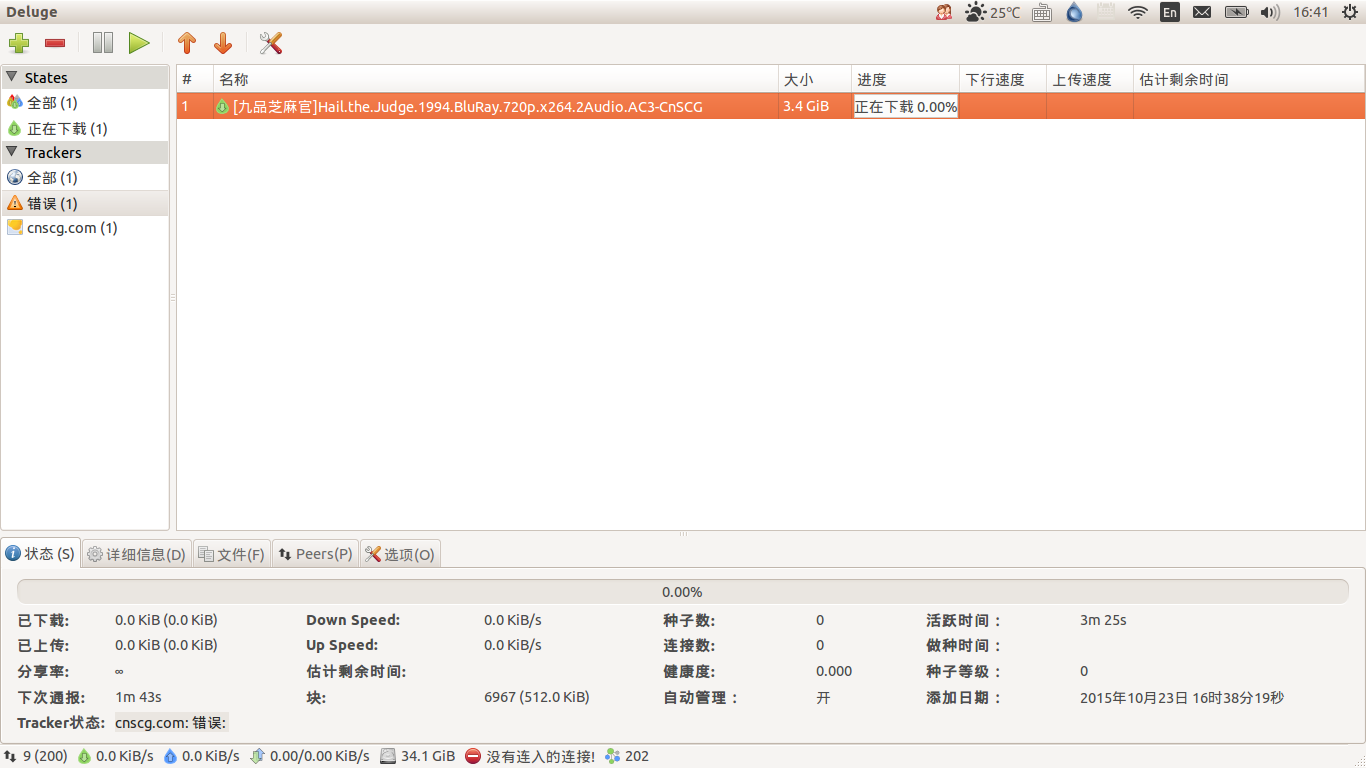1366x768 pixels.
Task: Click the upload speed indicator in the status bar
Action: (x=202, y=756)
